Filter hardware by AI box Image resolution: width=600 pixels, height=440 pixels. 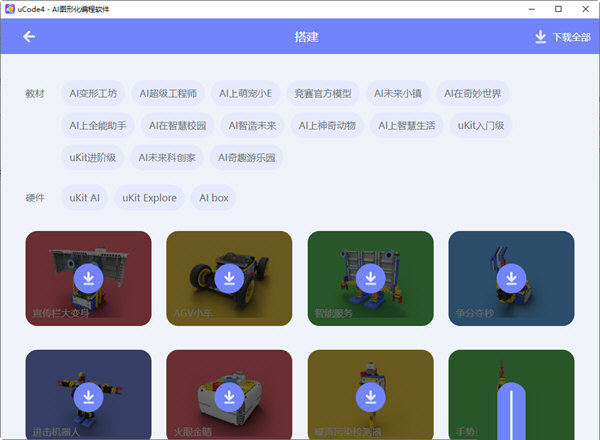[214, 198]
